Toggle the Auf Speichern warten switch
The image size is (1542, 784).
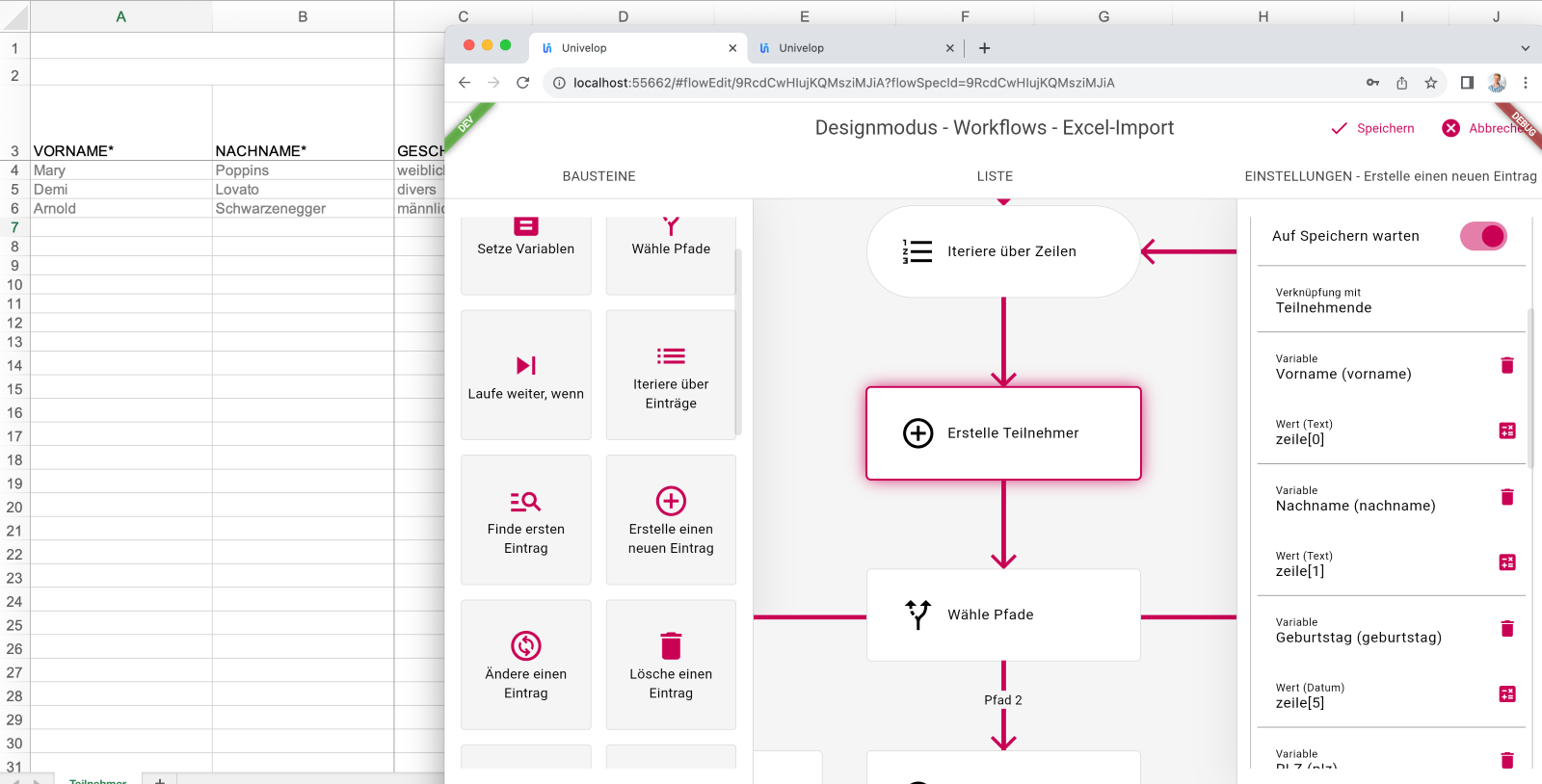1484,236
